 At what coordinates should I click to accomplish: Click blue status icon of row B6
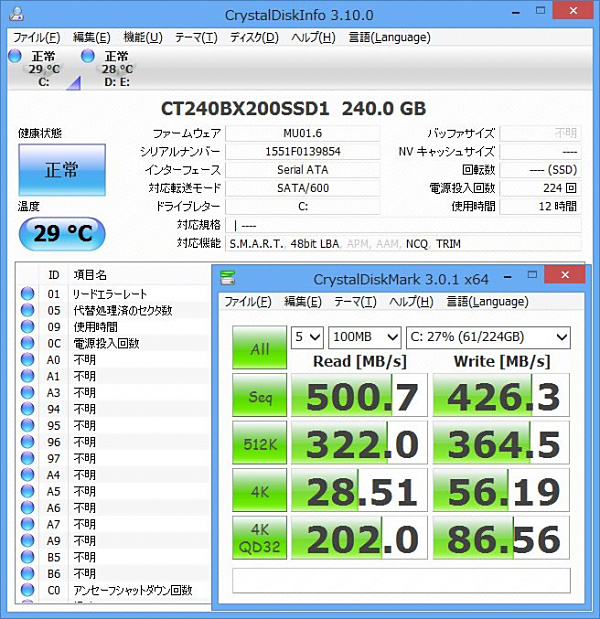point(27,573)
